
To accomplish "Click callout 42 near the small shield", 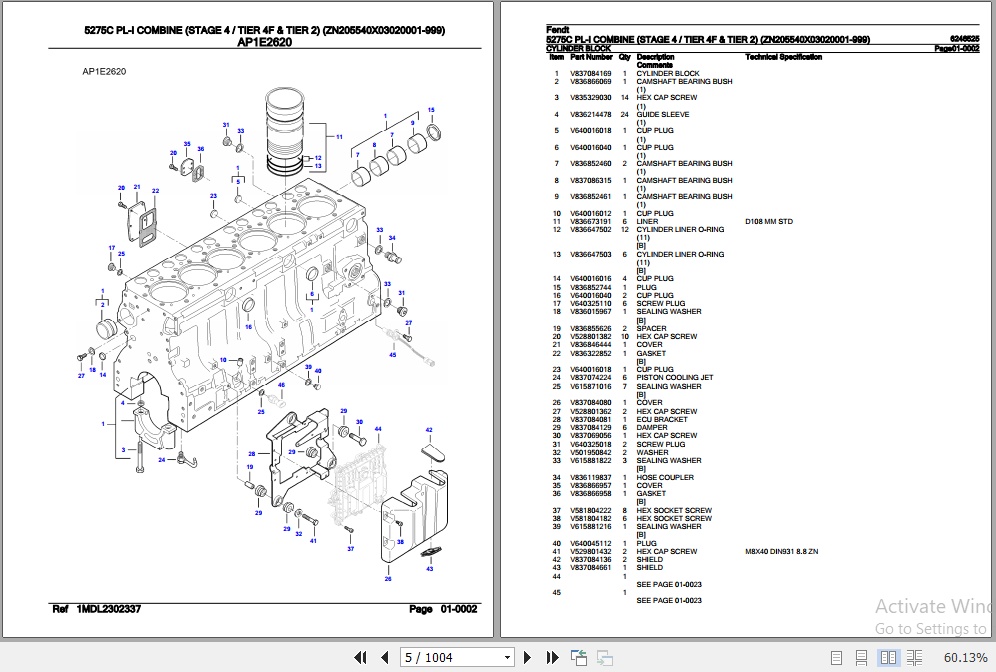I will [x=429, y=430].
